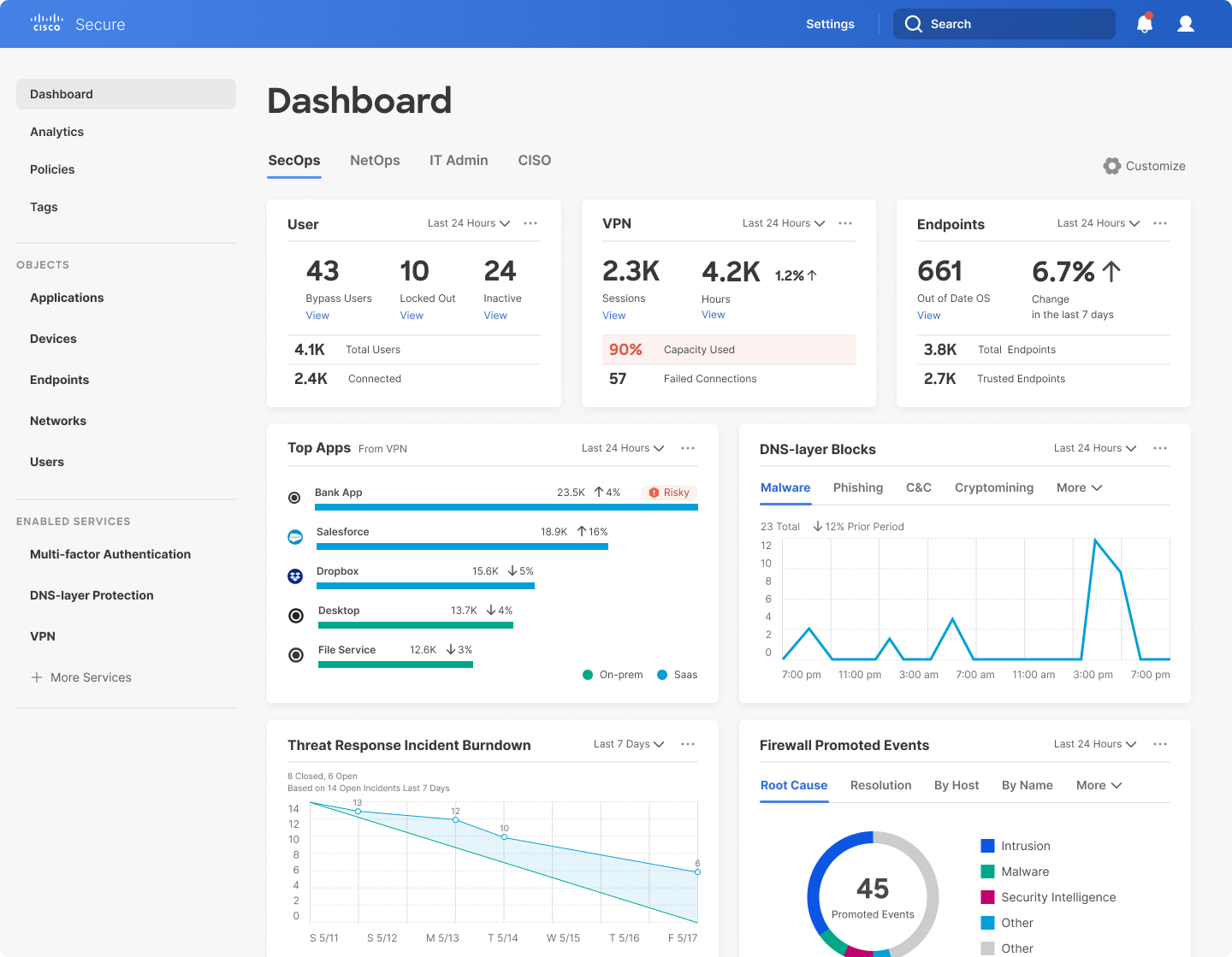
Task: Click the Saas legend dot
Action: coord(662,675)
